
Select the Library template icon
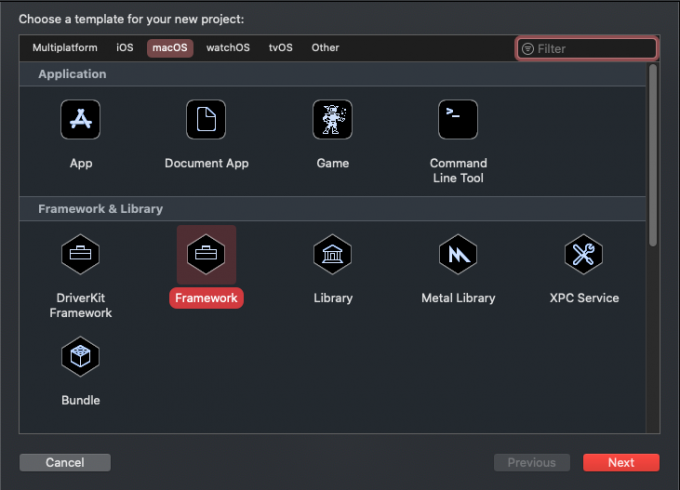tap(332, 255)
